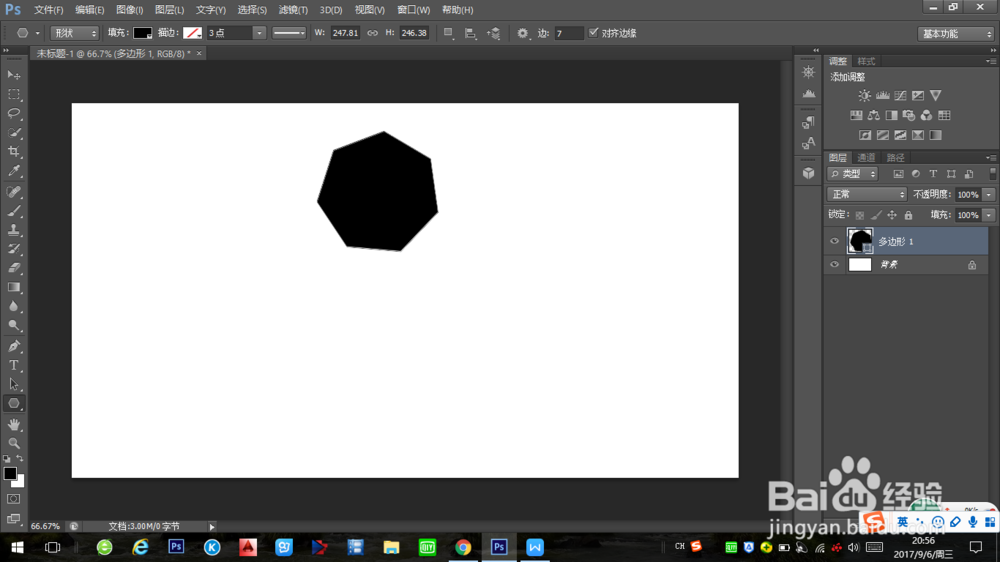Select the Brush tool
Image resolution: width=1000 pixels, height=562 pixels.
[13, 211]
